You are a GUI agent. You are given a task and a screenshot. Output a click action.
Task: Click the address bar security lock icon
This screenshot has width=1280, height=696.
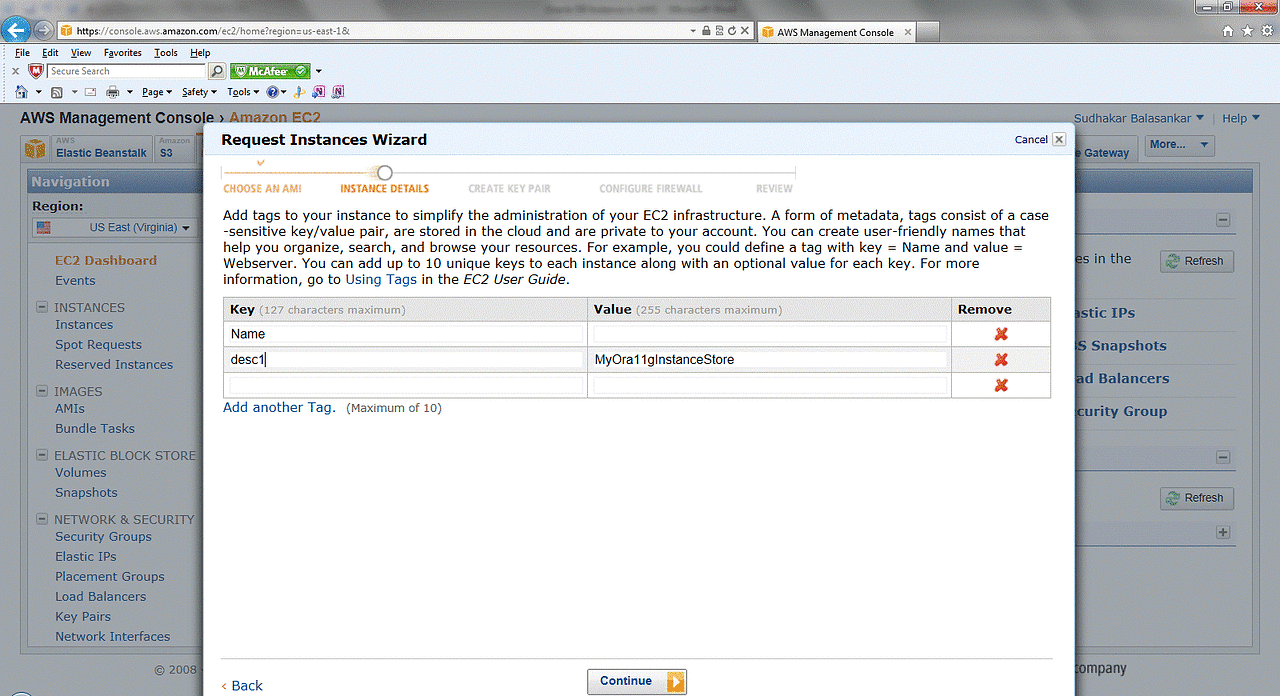tap(706, 31)
